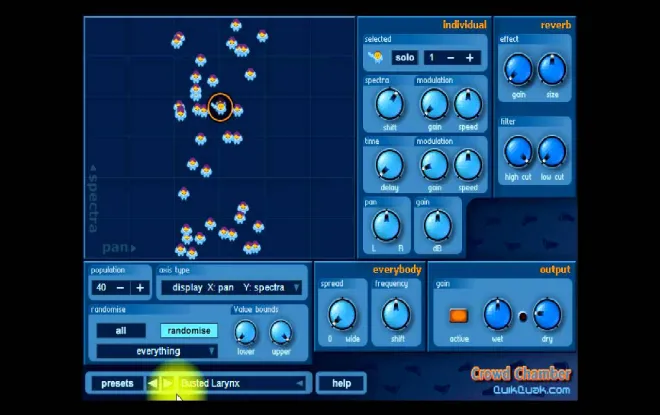660x415 pixels.
Task: Open the help page
Action: point(341,383)
